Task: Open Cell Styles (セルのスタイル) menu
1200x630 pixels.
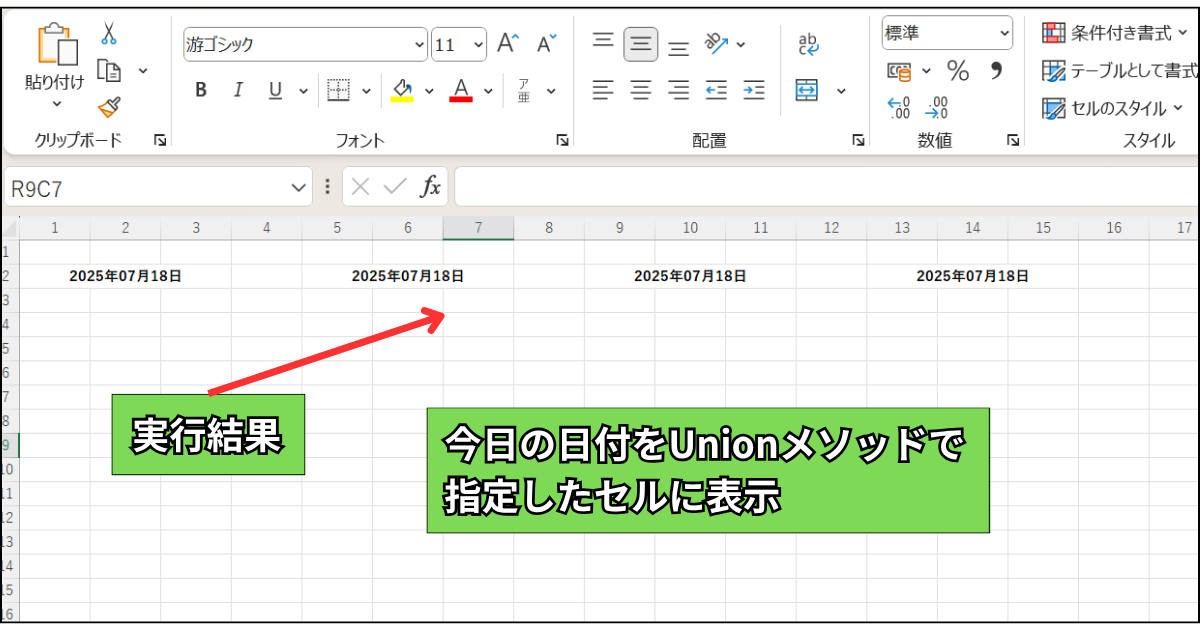Action: pos(1112,107)
